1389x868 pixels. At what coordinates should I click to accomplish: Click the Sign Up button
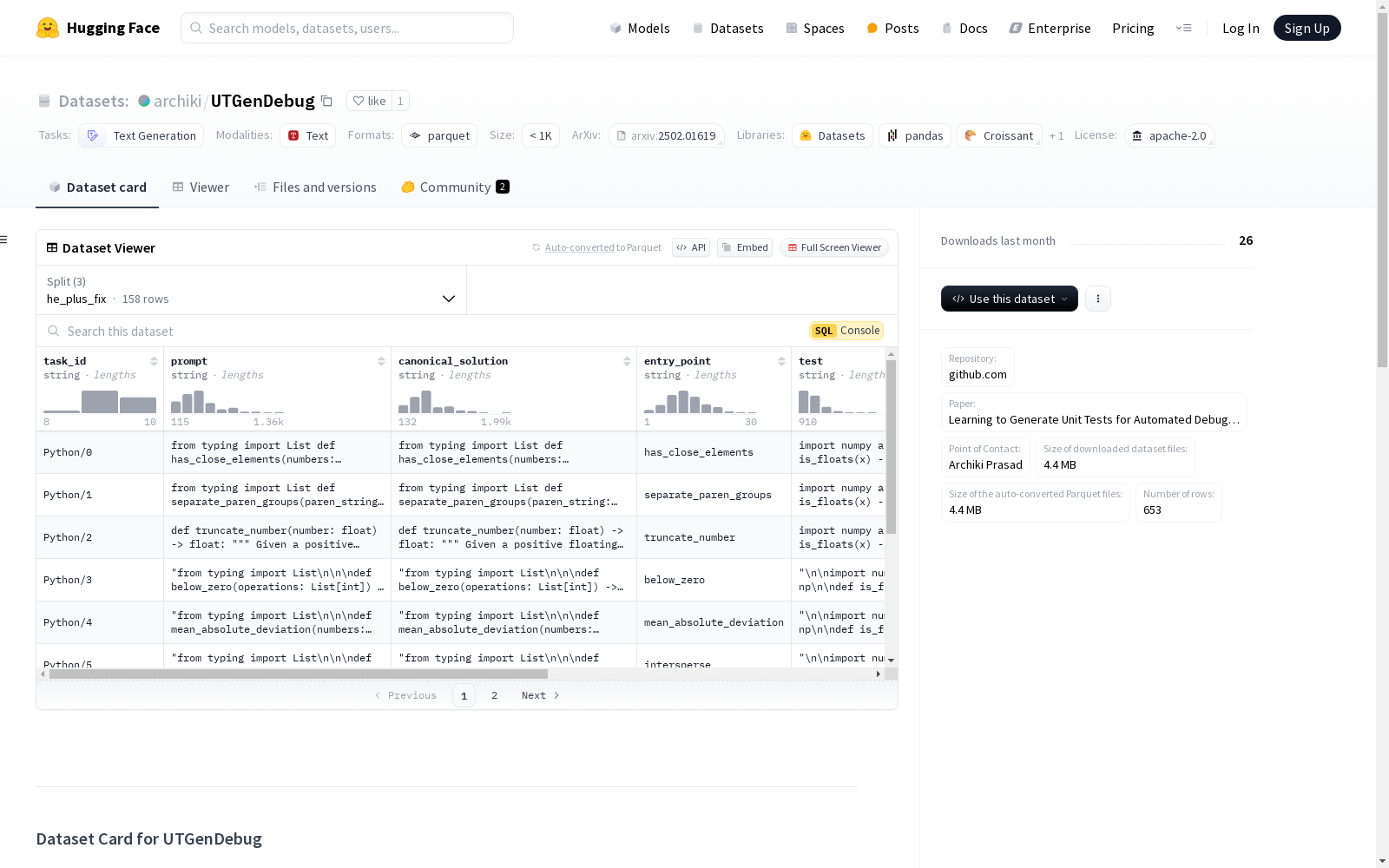1307,28
